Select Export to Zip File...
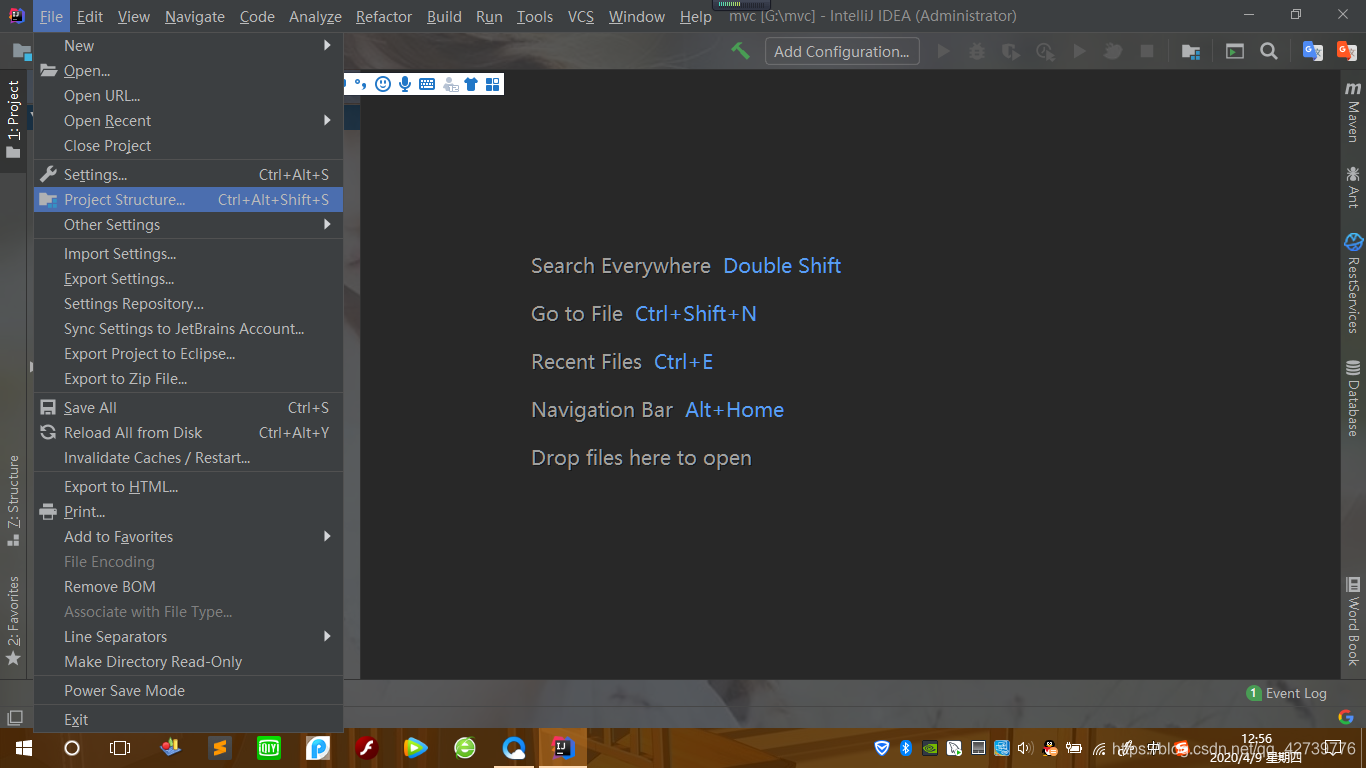 click(188, 378)
